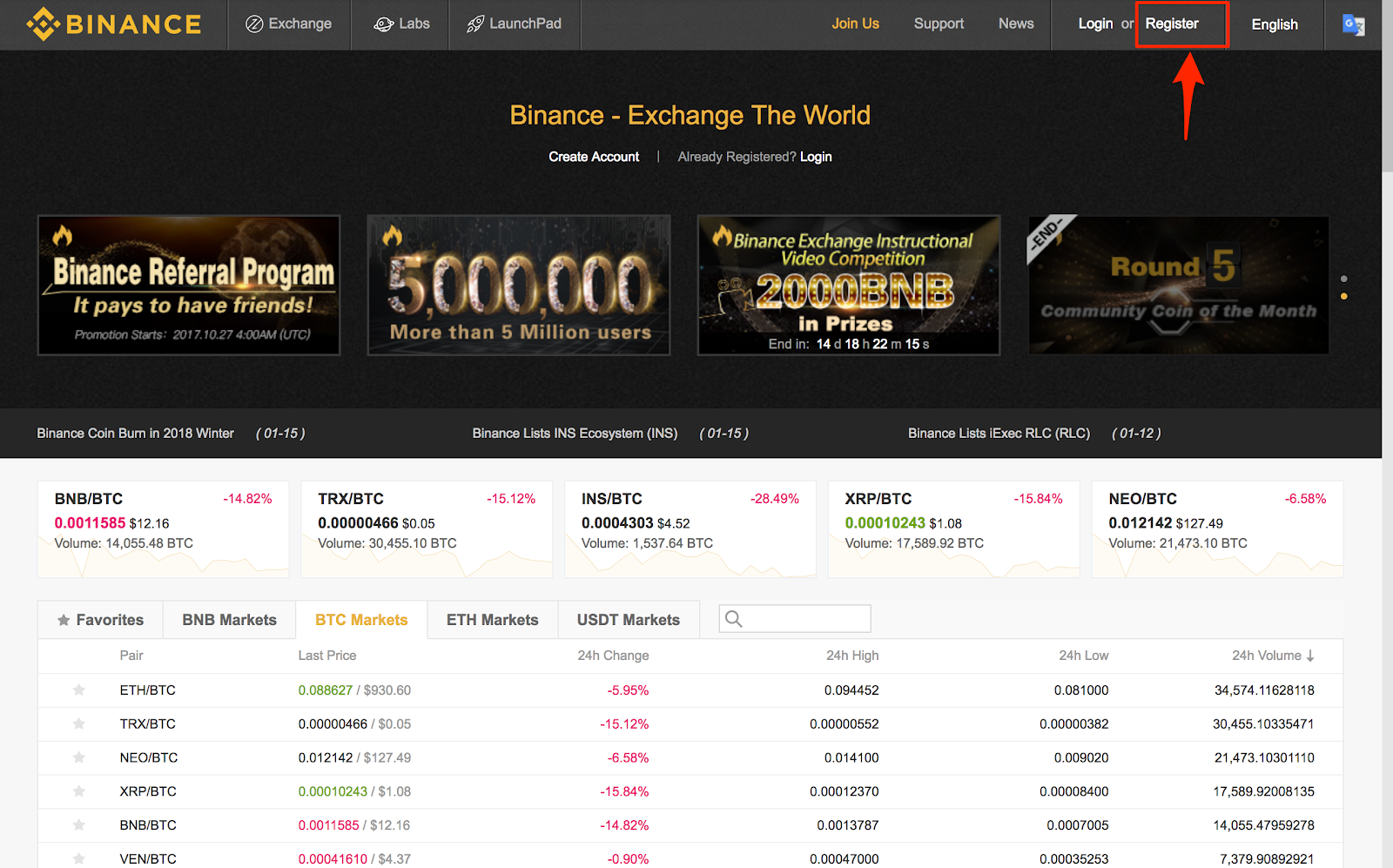
Task: Open the English language selector
Action: (x=1275, y=24)
